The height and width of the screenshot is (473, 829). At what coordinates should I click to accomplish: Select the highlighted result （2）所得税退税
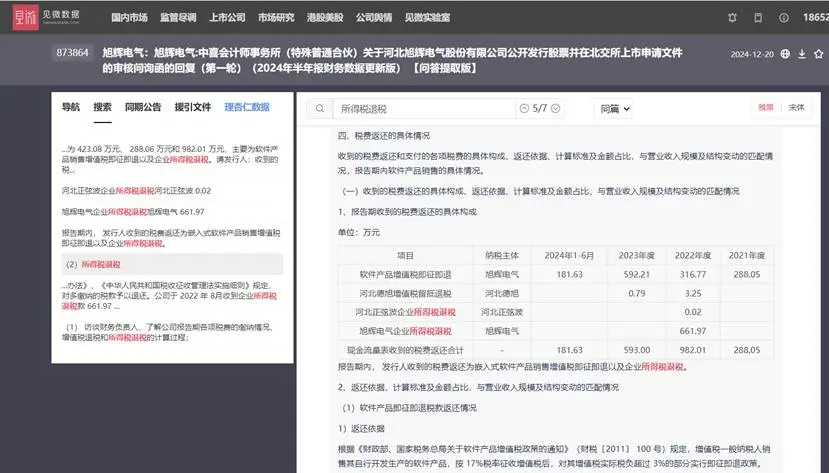tap(172, 264)
